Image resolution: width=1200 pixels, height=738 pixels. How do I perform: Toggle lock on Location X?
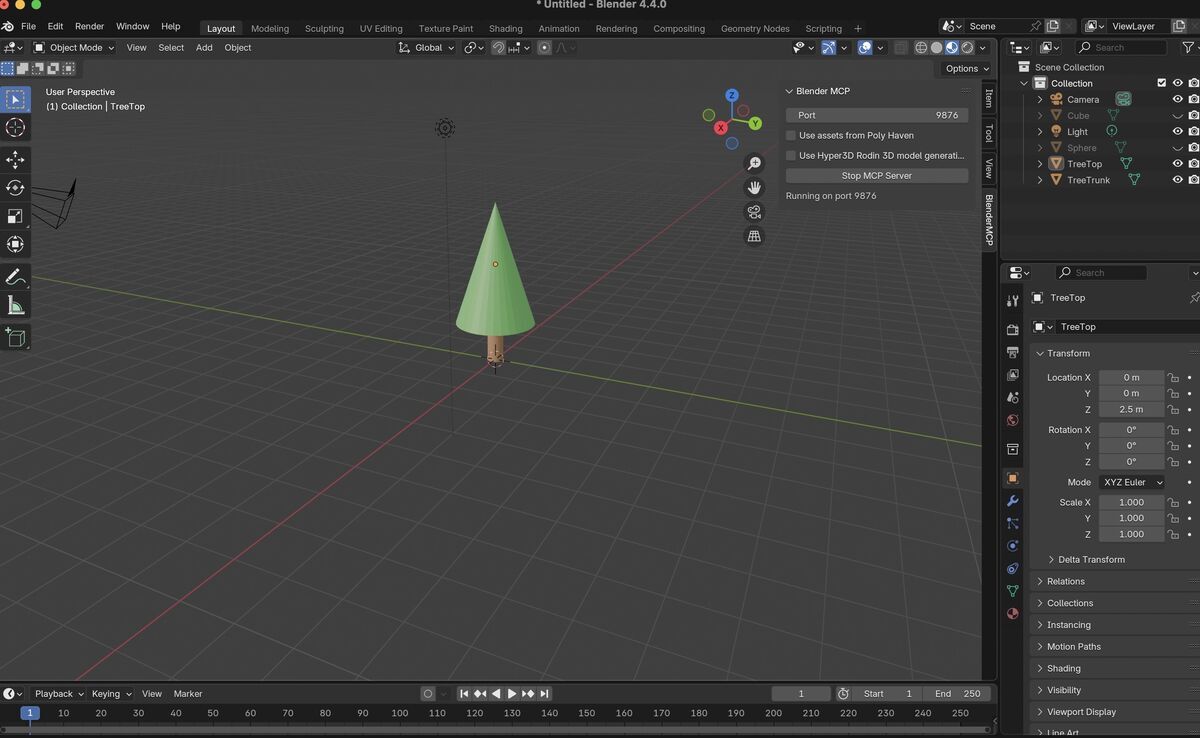click(x=1173, y=377)
